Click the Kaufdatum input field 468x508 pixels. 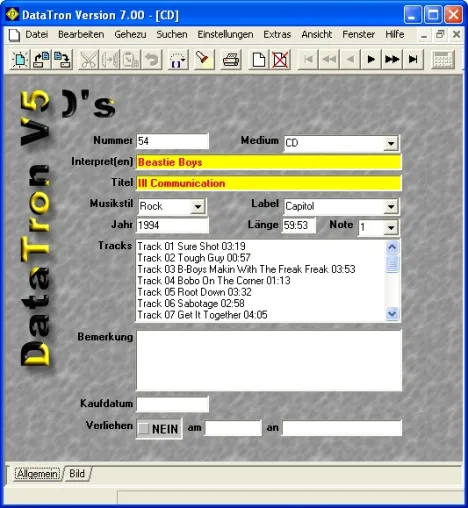(x=172, y=404)
